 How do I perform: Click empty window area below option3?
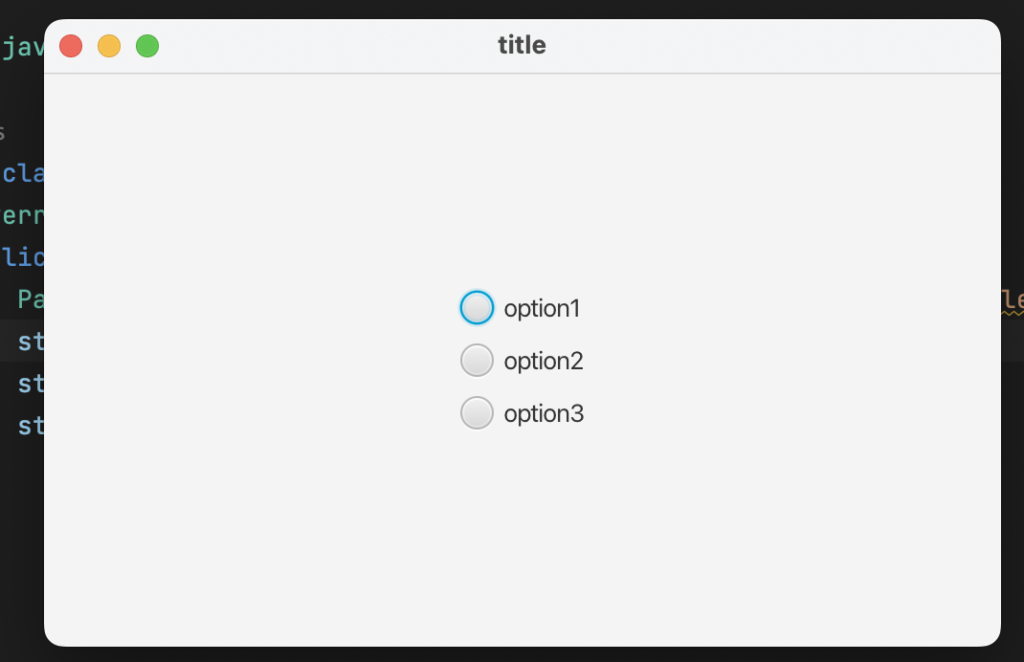coord(522,530)
